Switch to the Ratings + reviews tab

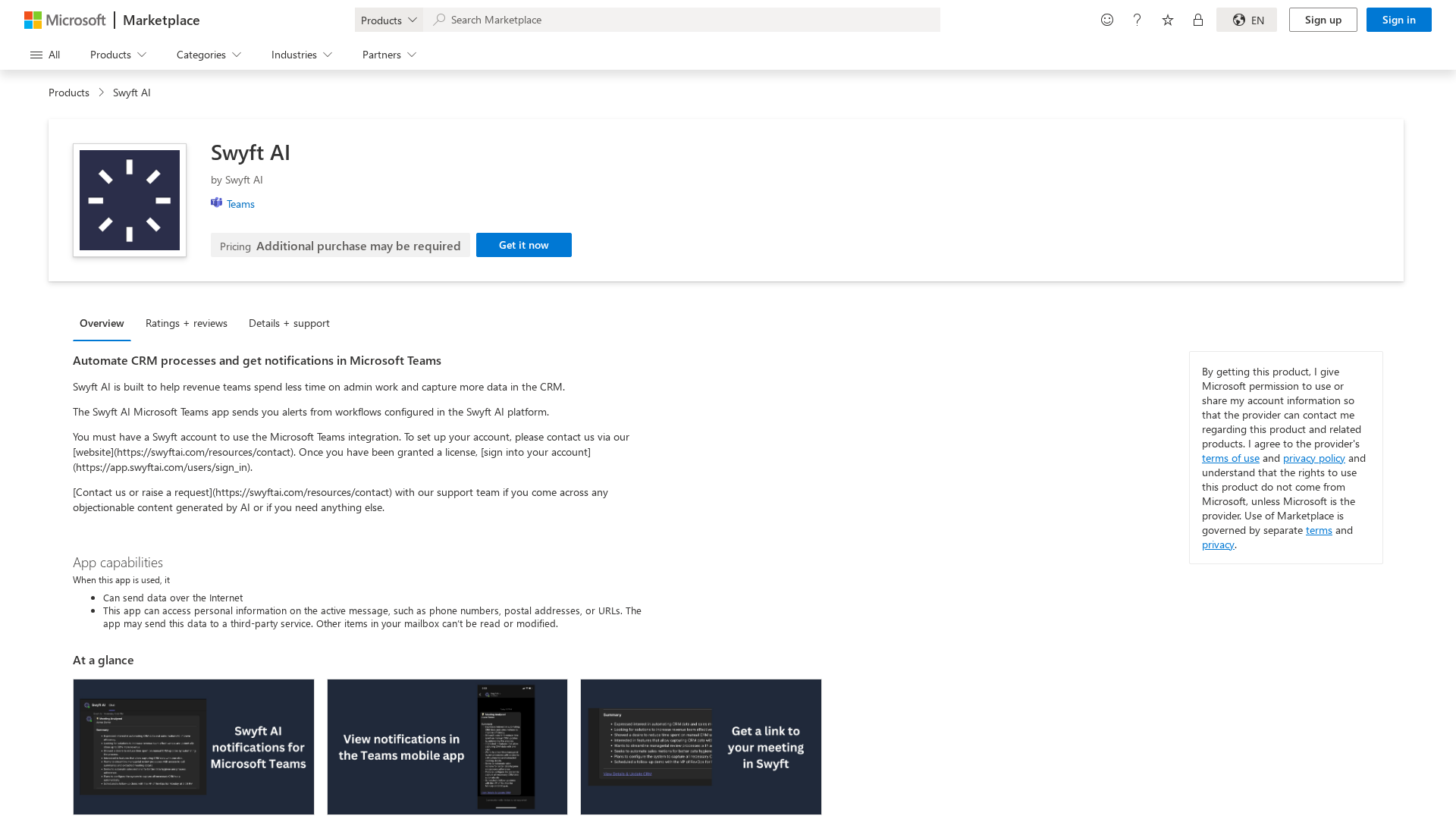pos(187,323)
